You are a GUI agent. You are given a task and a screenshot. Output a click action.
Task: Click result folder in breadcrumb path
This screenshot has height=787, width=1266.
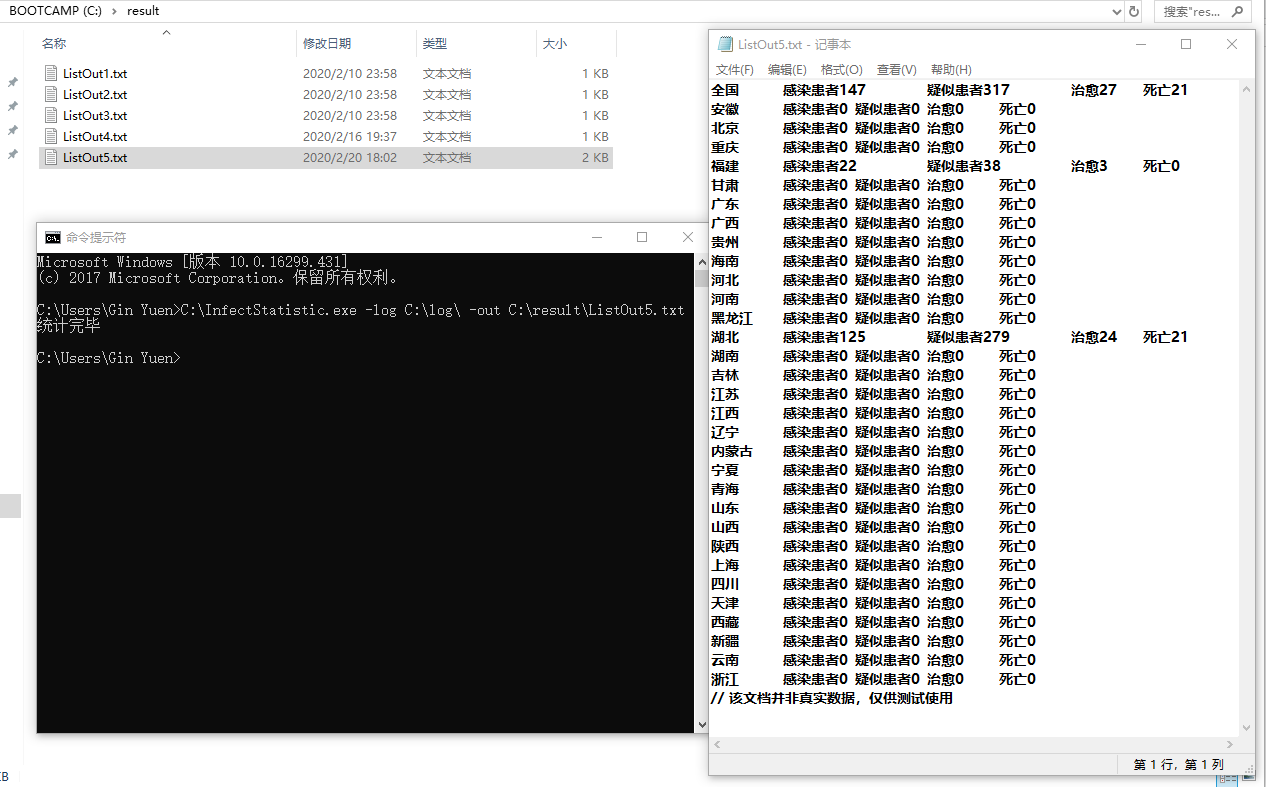[x=144, y=11]
